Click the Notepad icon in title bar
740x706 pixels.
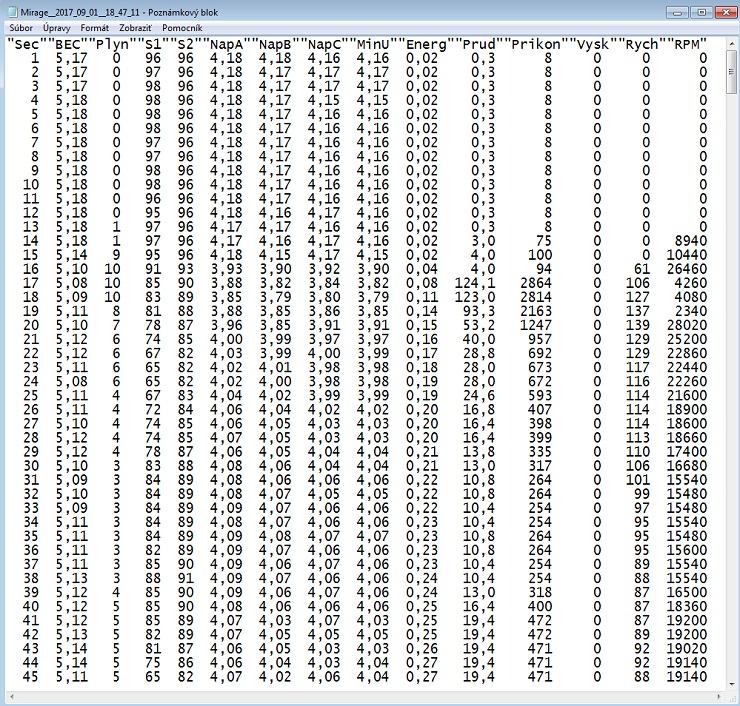[13, 12]
